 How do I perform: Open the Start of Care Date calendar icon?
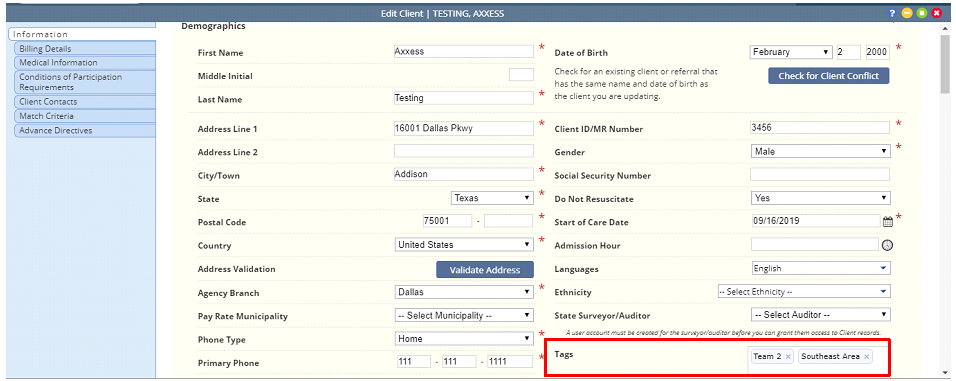coord(888,222)
